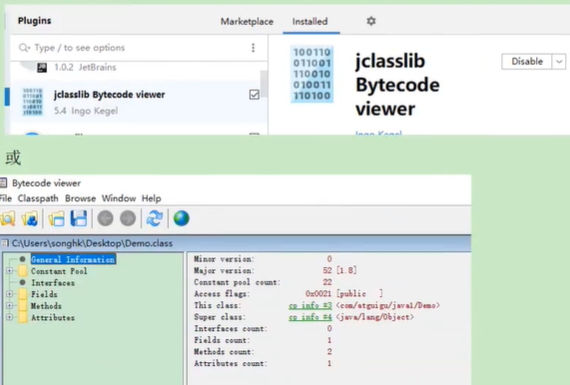570x385 pixels.
Task: Select jclasslib Bytecode viewer plugin row
Action: 139,102
